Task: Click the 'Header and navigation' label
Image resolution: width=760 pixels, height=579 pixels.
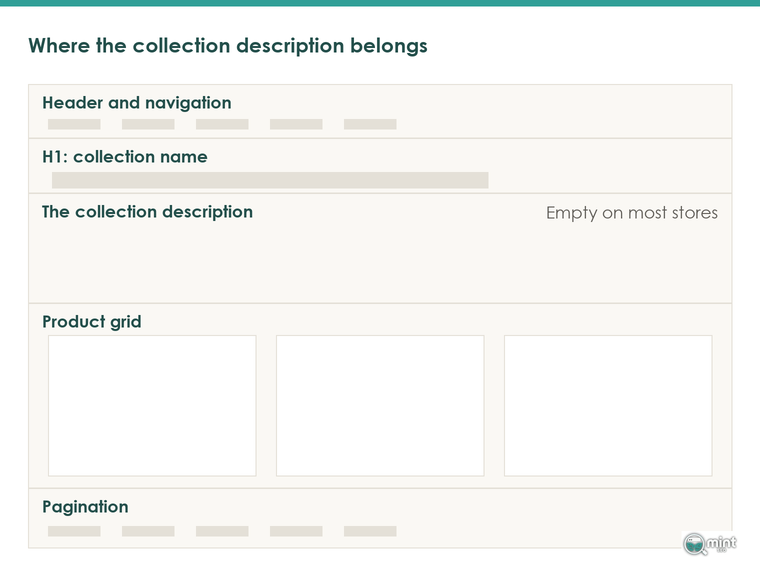Action: pyautogui.click(x=137, y=103)
